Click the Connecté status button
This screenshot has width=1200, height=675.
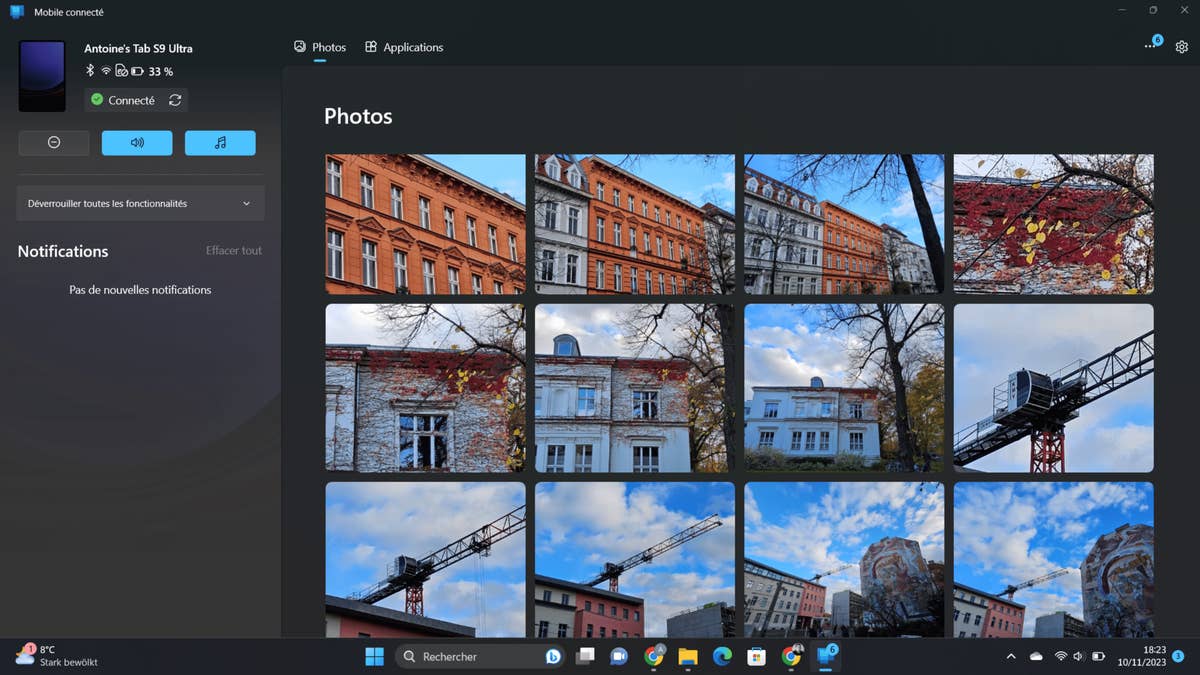coord(123,100)
